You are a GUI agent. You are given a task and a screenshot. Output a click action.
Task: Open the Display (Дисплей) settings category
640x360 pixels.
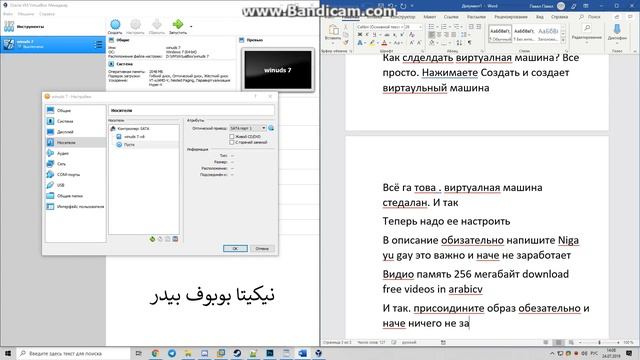click(x=76, y=131)
